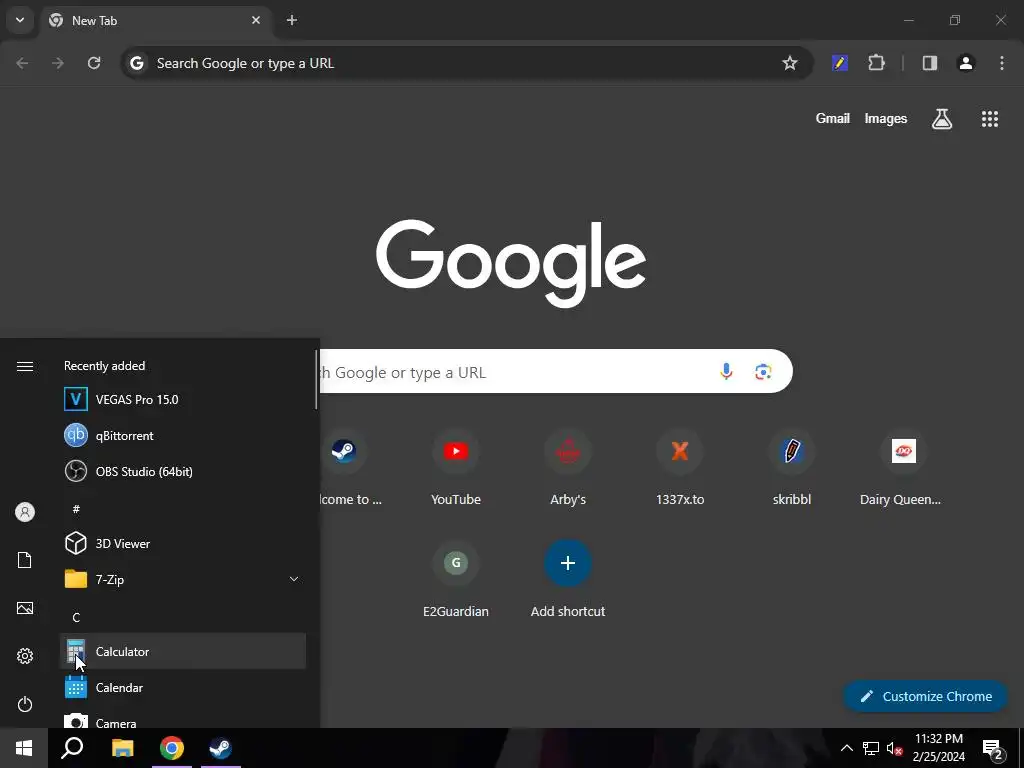This screenshot has height=768, width=1024.
Task: Close the New Tab tab
Action: click(x=256, y=20)
